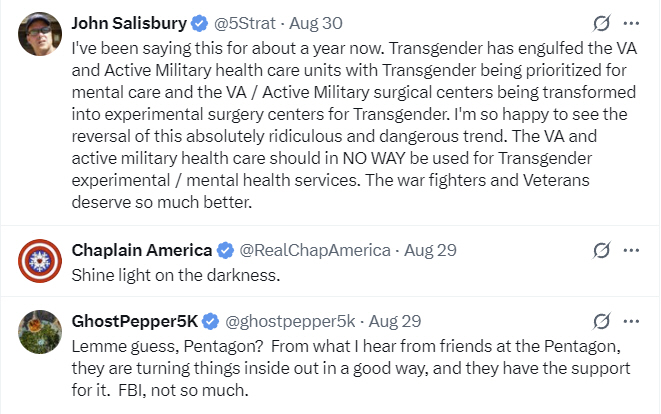Open GhostPepper5K's profile avatar
This screenshot has width=661, height=414.
pyautogui.click(x=40, y=332)
